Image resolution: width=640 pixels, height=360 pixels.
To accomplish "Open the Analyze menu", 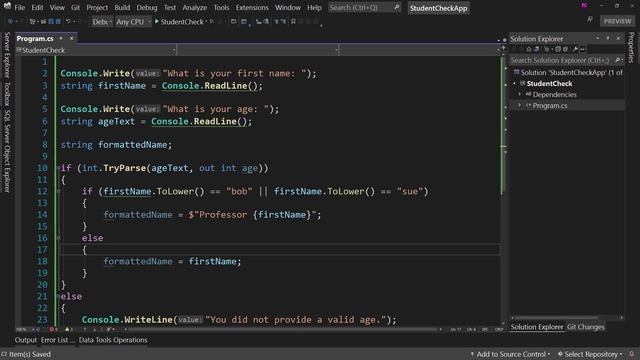I will pyautogui.click(x=195, y=7).
